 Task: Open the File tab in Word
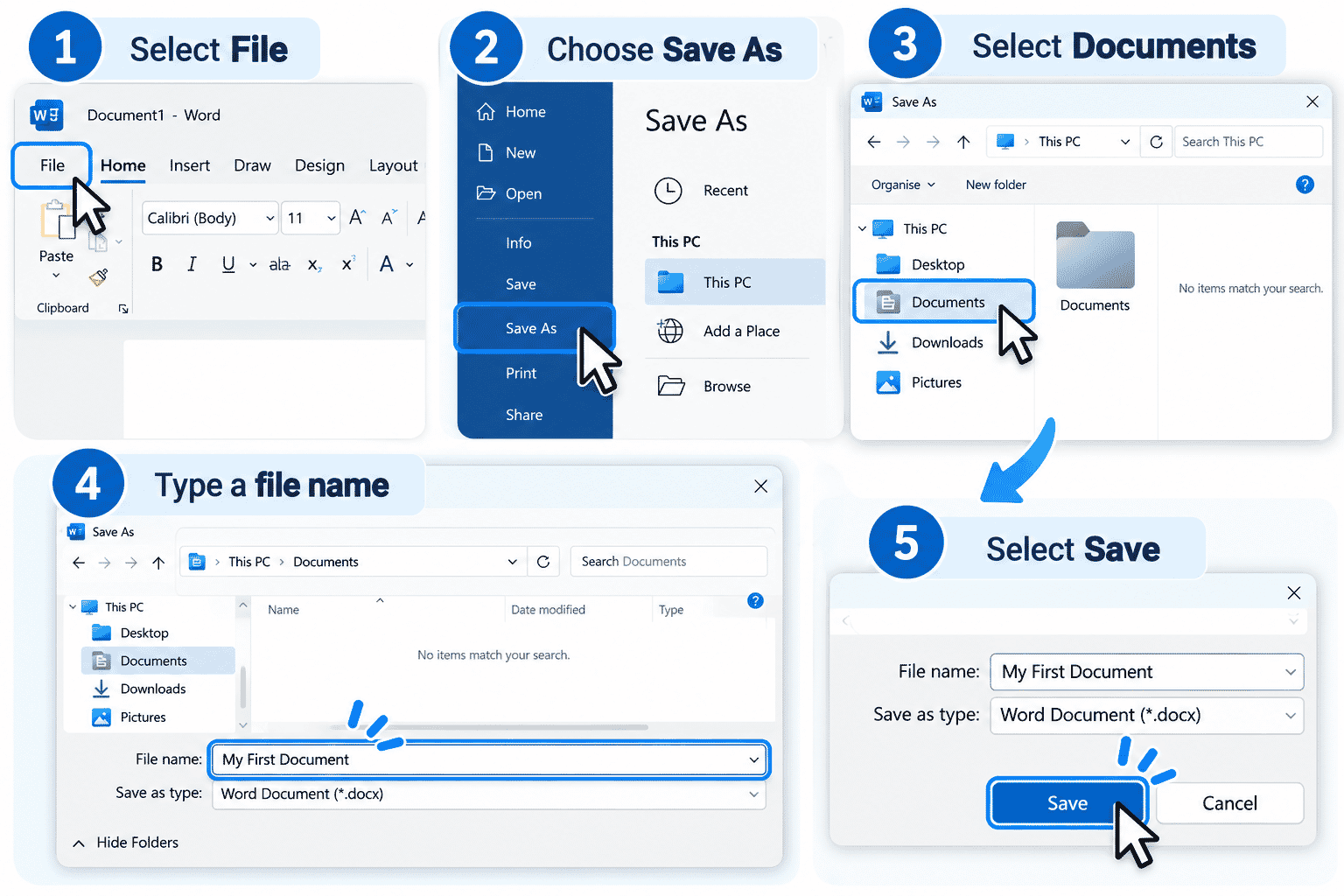coord(52,165)
